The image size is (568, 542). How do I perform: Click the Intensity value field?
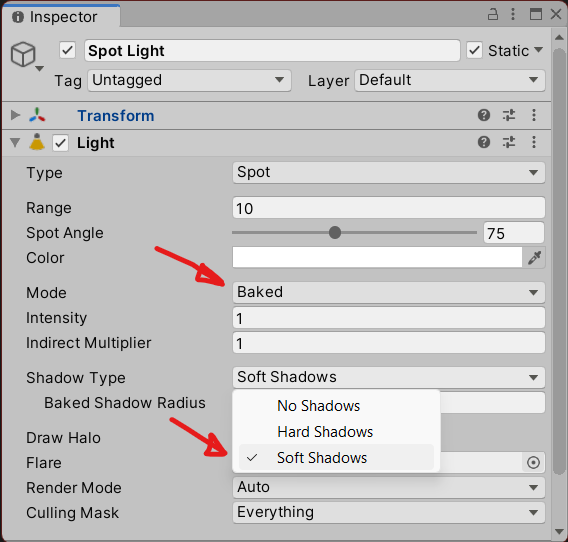pyautogui.click(x=389, y=318)
